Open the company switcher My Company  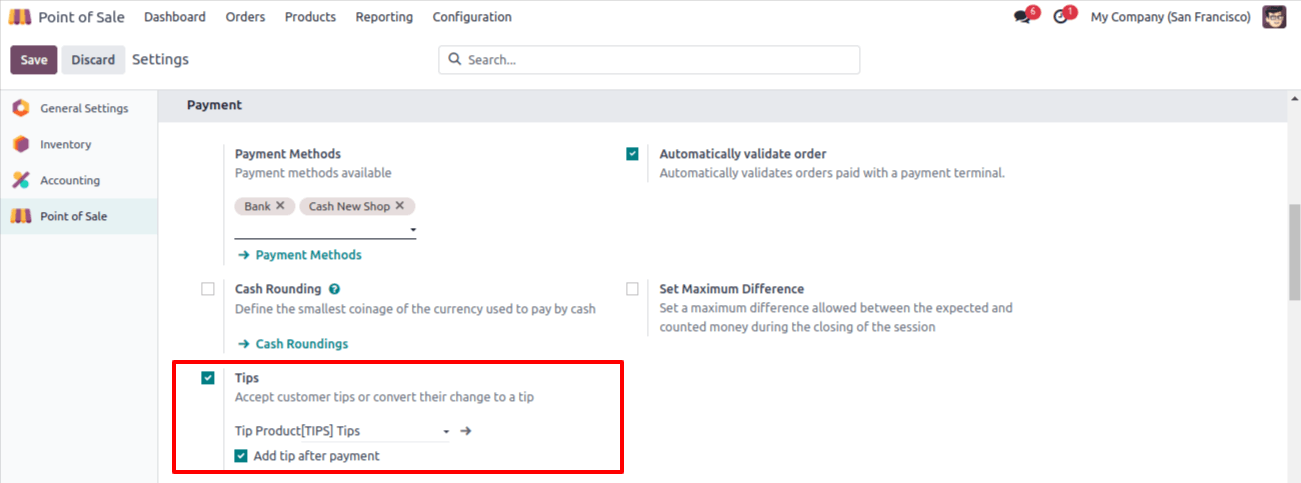(1170, 17)
